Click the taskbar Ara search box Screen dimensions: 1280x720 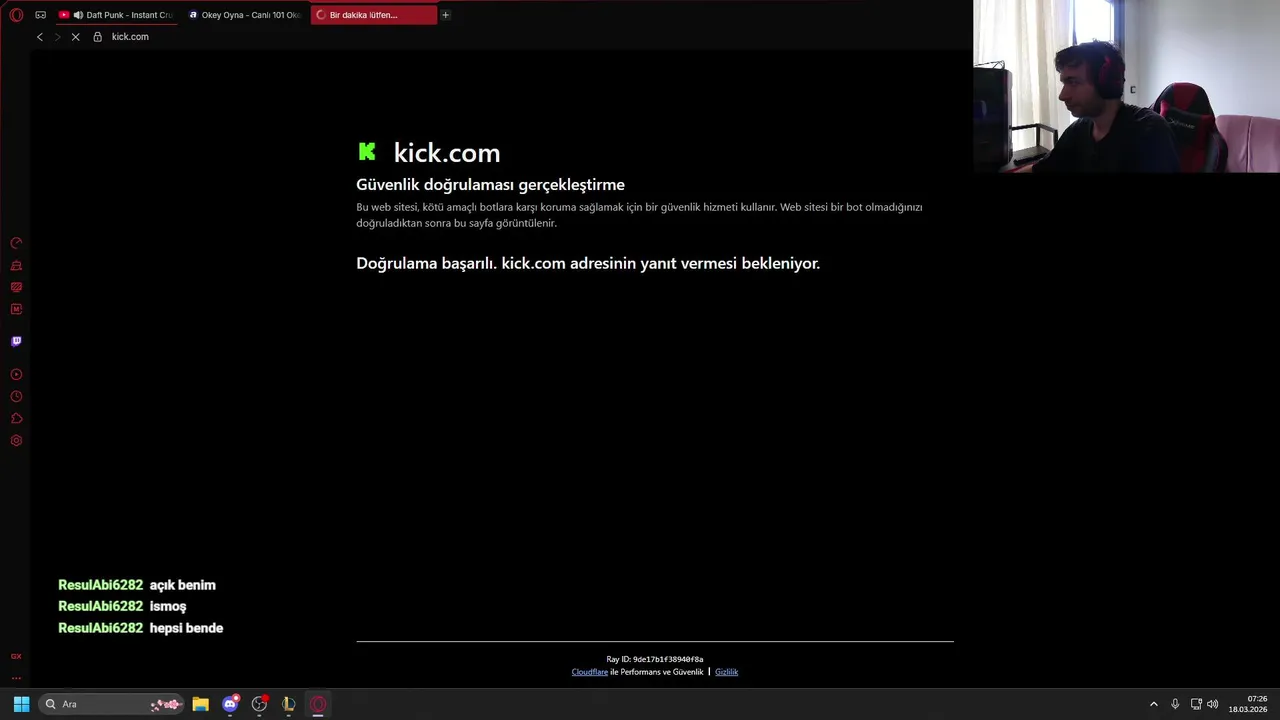[111, 704]
